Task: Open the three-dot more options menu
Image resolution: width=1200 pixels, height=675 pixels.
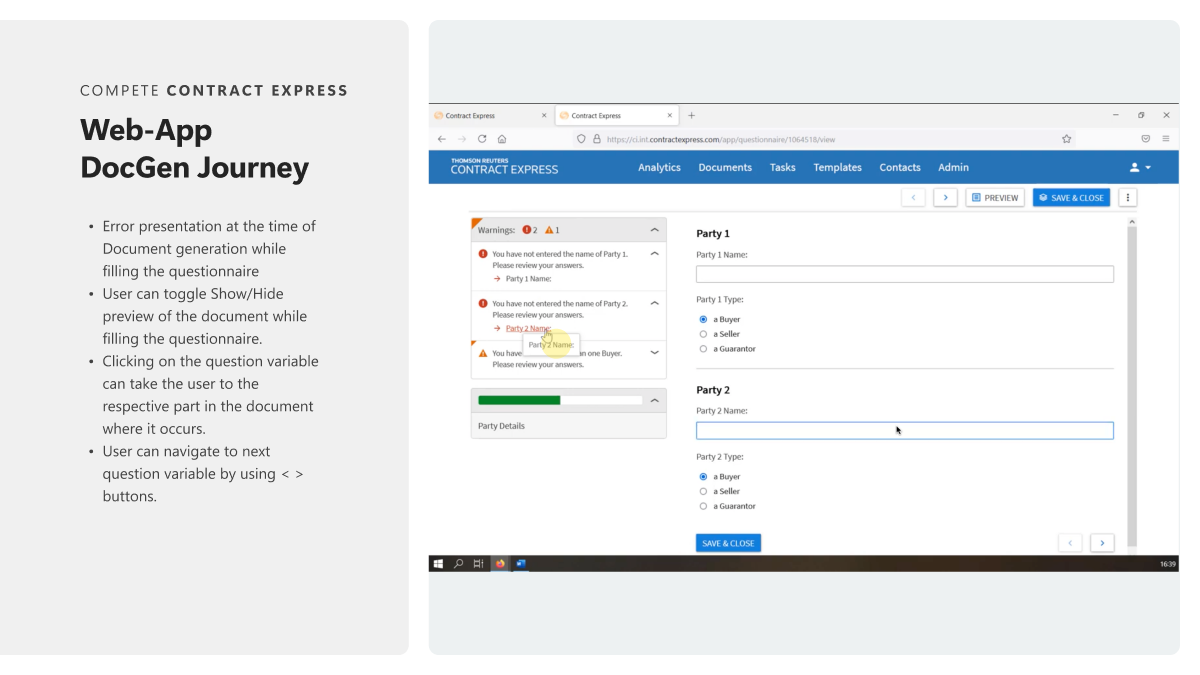Action: [1129, 198]
